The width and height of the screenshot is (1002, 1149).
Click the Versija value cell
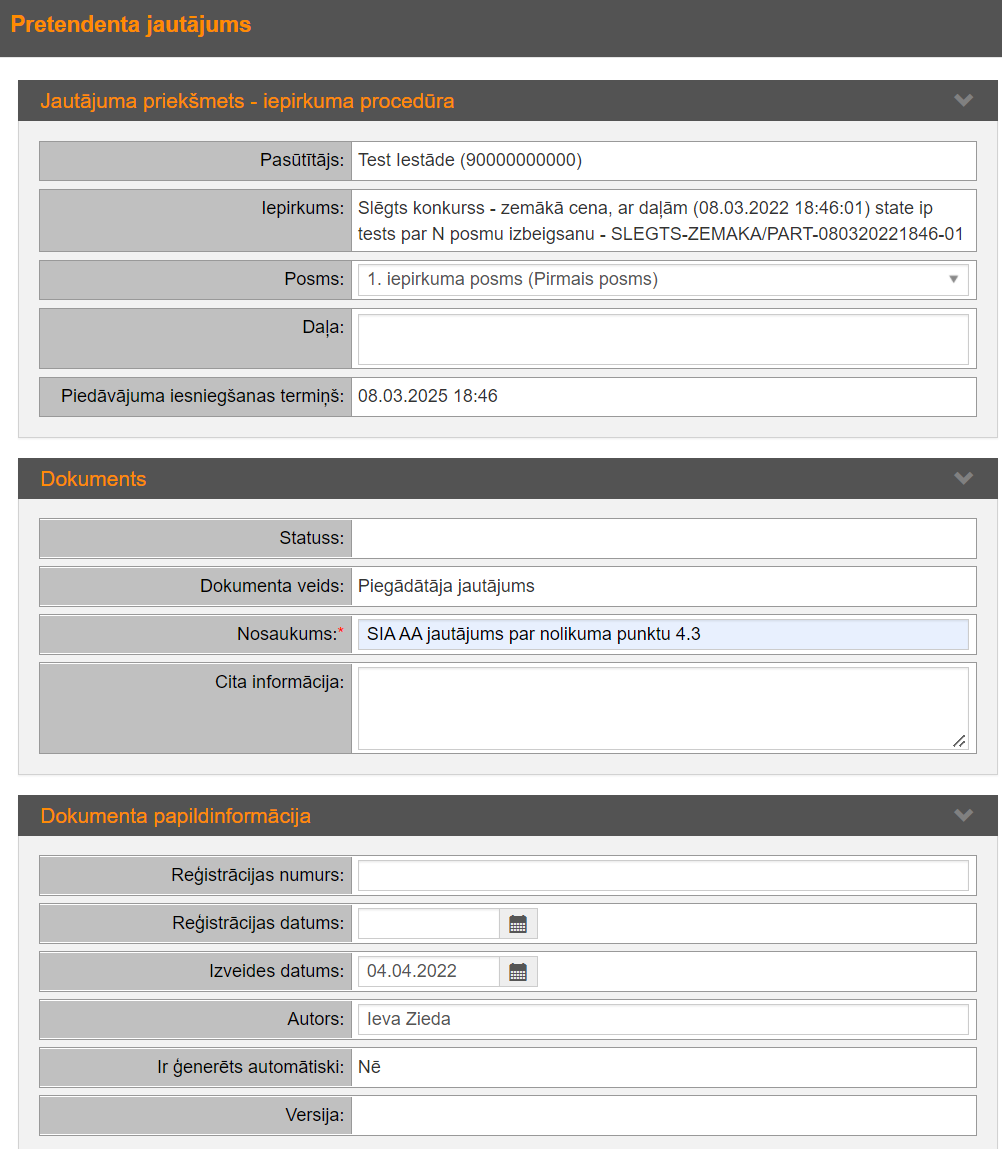point(663,1115)
